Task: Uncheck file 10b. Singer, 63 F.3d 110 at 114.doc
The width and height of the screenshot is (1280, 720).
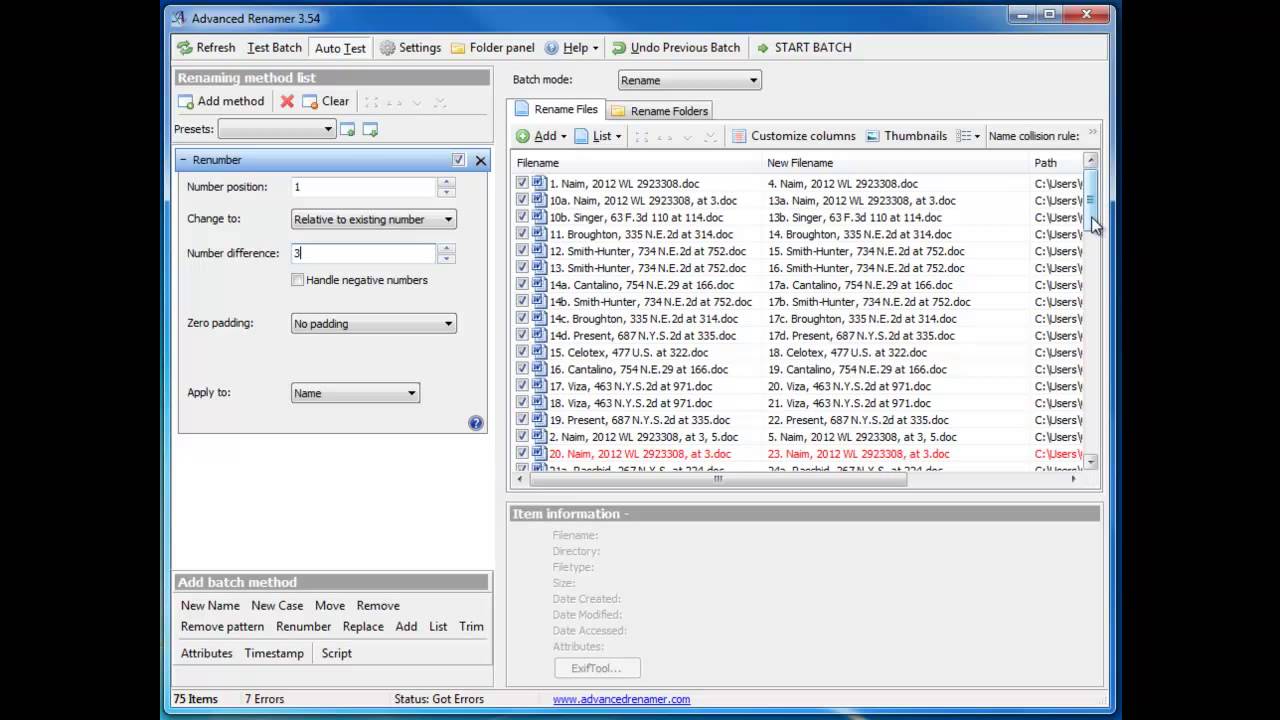Action: pos(522,217)
